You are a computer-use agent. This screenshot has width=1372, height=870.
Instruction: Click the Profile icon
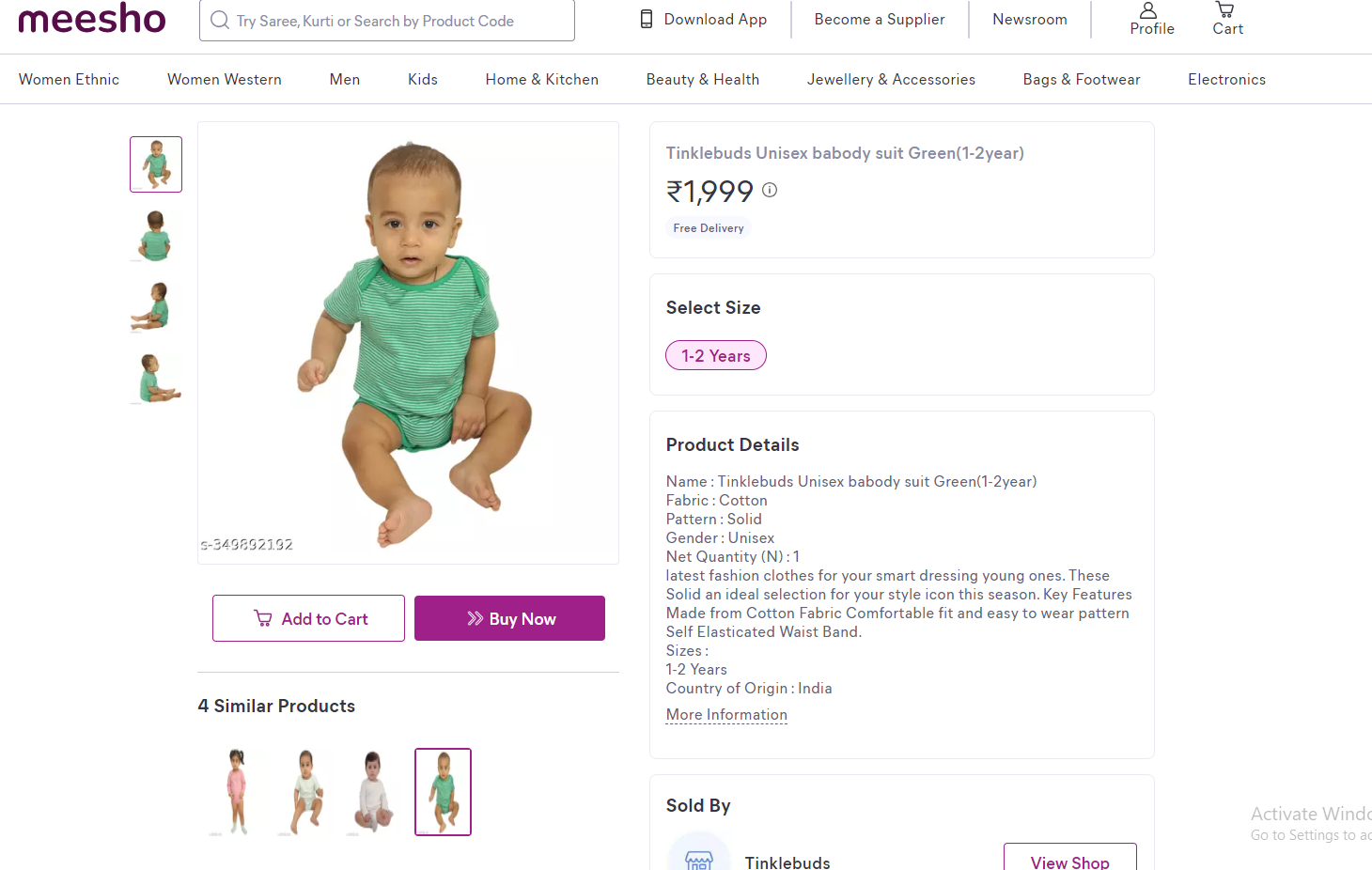tap(1148, 11)
